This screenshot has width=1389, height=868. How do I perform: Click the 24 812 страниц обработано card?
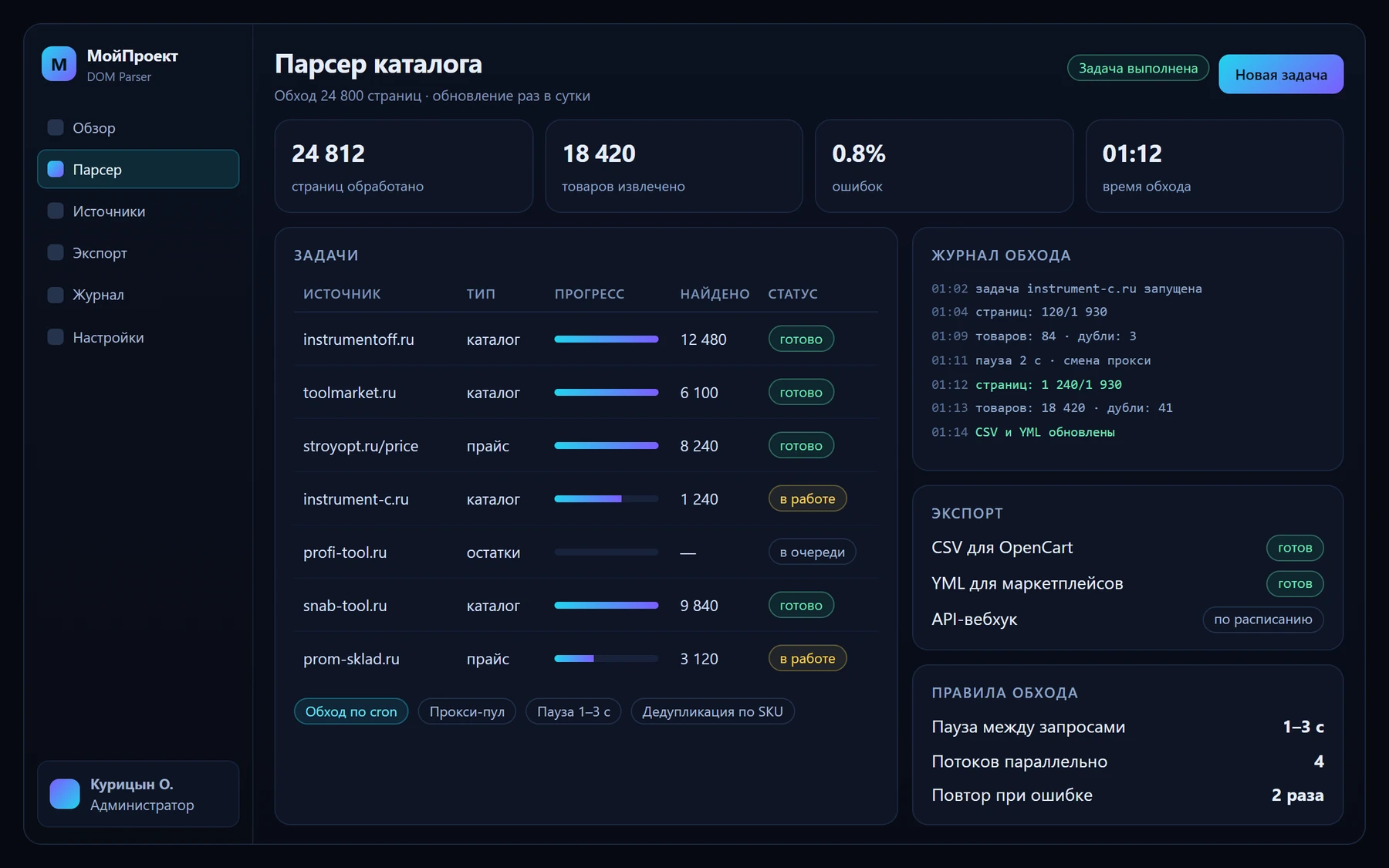[404, 166]
